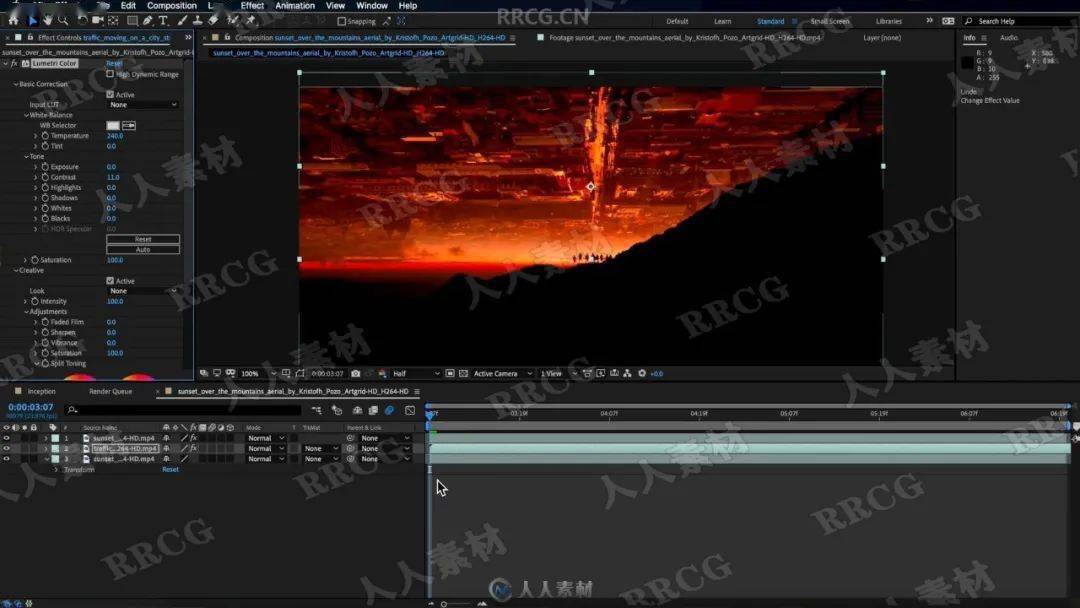This screenshot has height=608, width=1080.
Task: Click the Tone Reset button
Action: (x=143, y=239)
